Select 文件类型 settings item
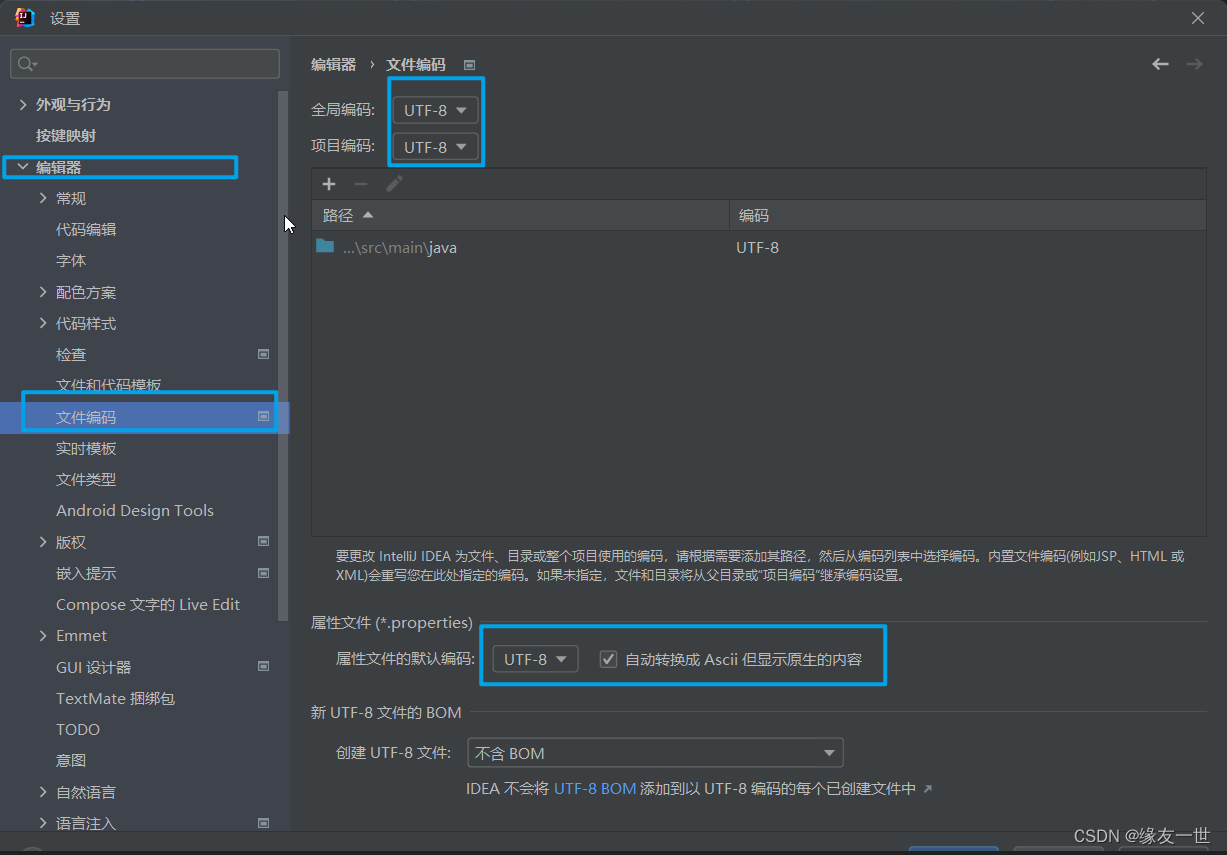The image size is (1227, 855). point(86,479)
